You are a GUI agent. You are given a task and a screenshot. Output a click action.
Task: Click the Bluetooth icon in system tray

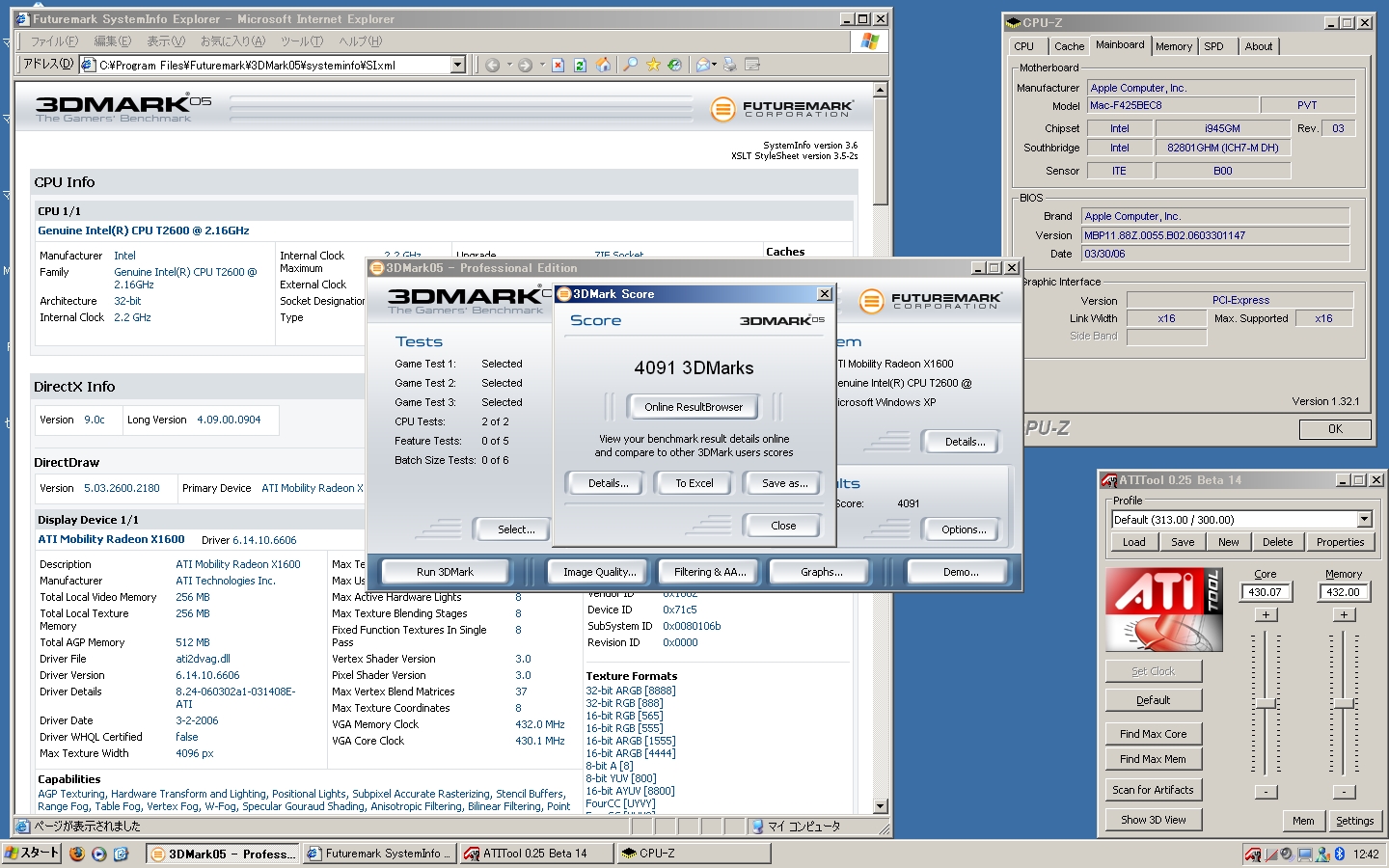point(1340,854)
